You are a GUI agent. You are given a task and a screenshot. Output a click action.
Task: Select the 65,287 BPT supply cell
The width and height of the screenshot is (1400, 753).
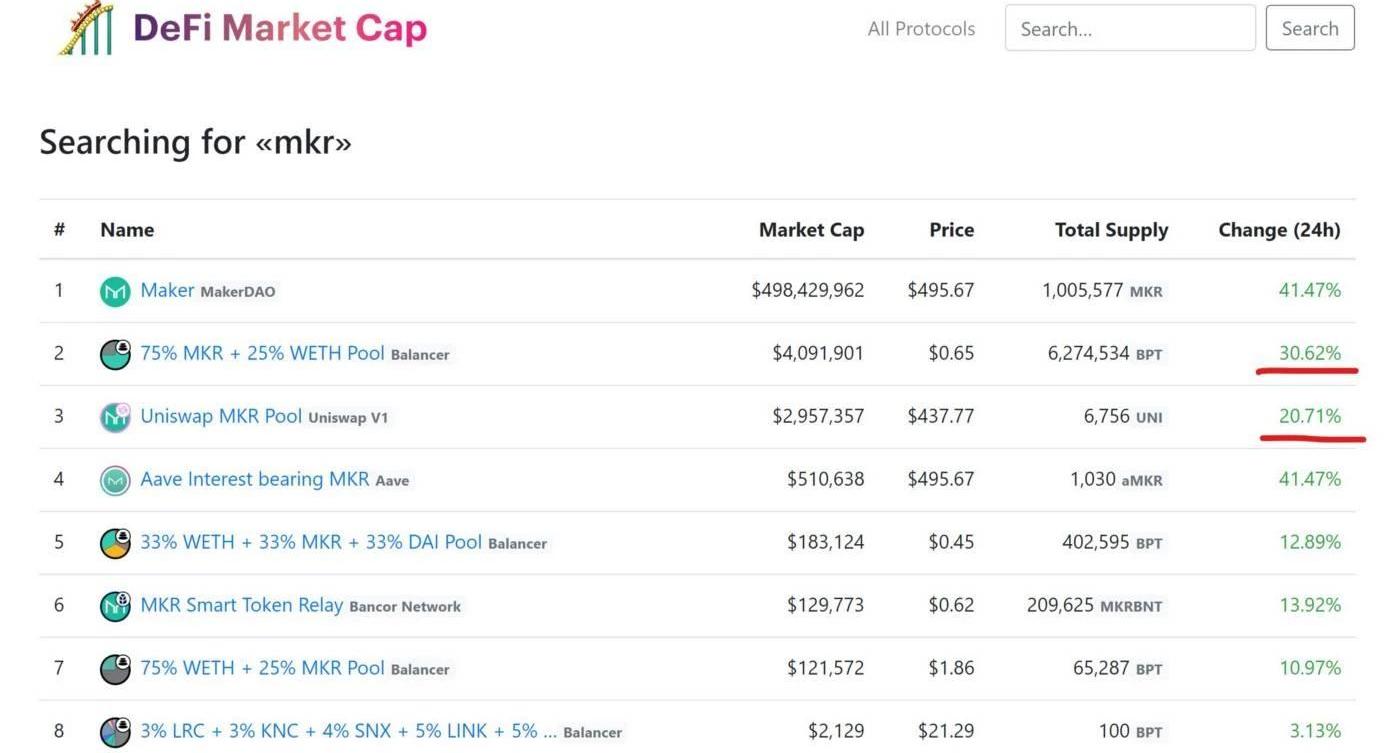point(1118,668)
